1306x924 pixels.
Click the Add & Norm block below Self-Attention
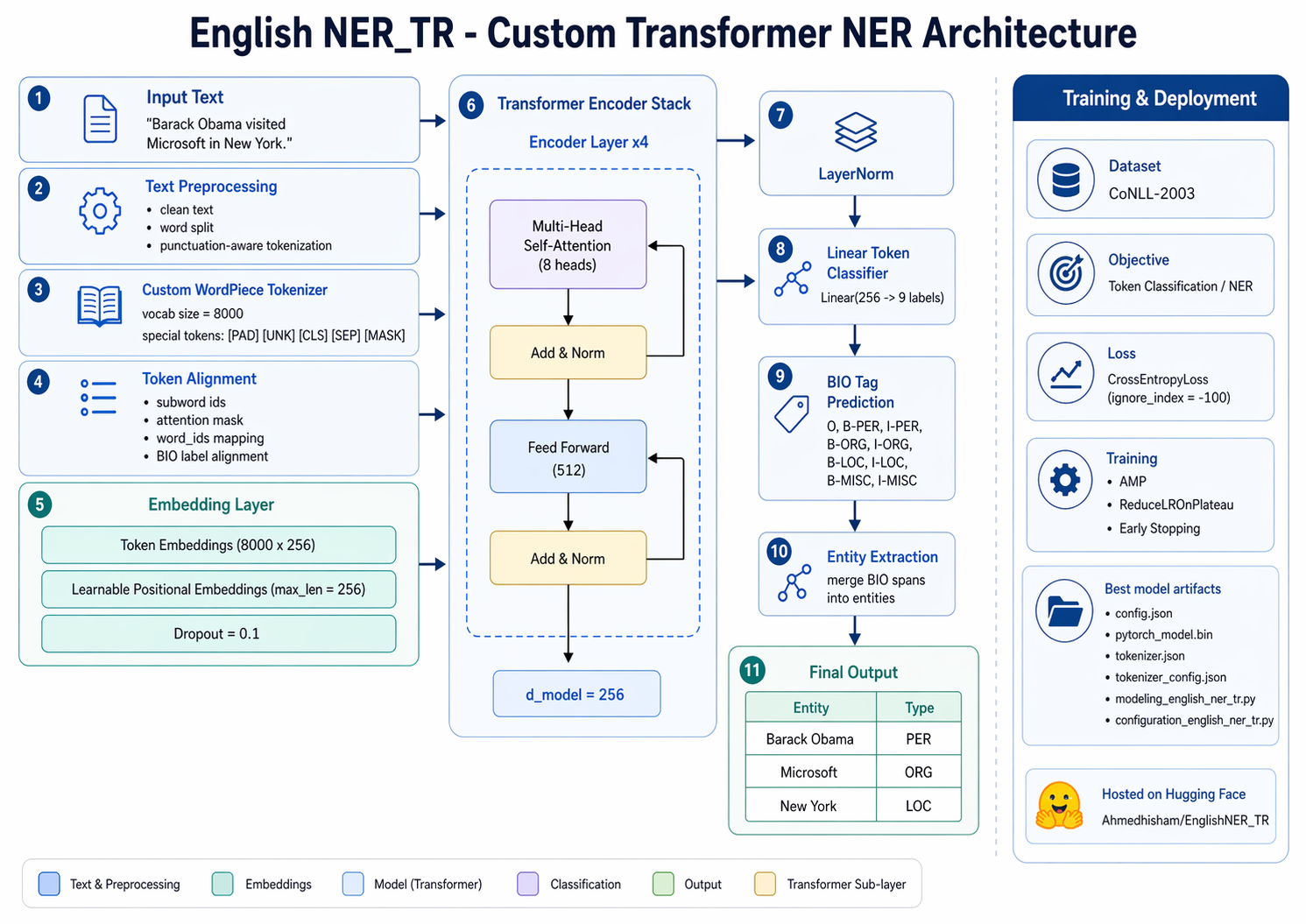pyautogui.click(x=568, y=352)
